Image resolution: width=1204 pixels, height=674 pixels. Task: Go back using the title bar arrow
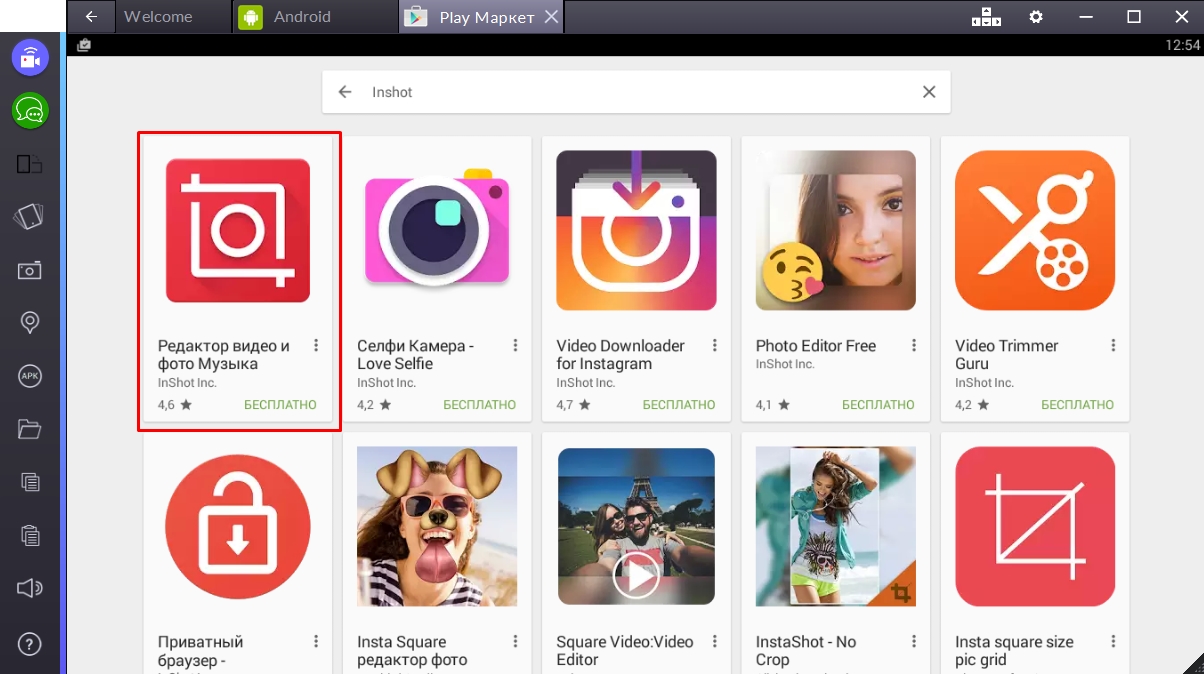[x=91, y=17]
